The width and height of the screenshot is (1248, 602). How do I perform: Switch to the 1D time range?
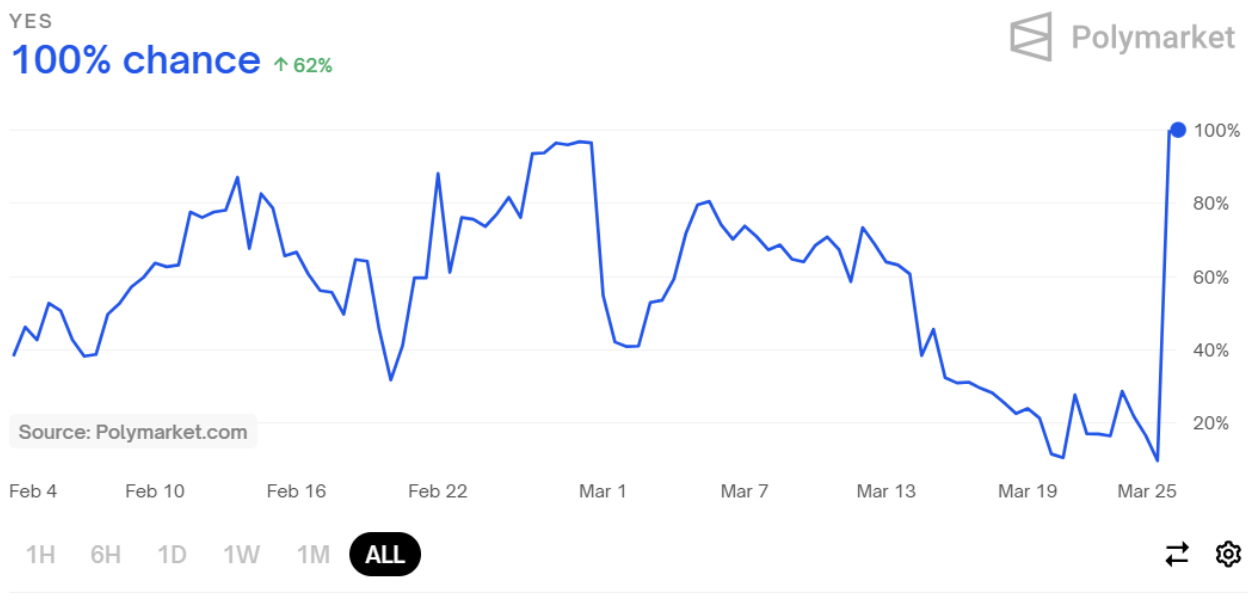coord(172,554)
